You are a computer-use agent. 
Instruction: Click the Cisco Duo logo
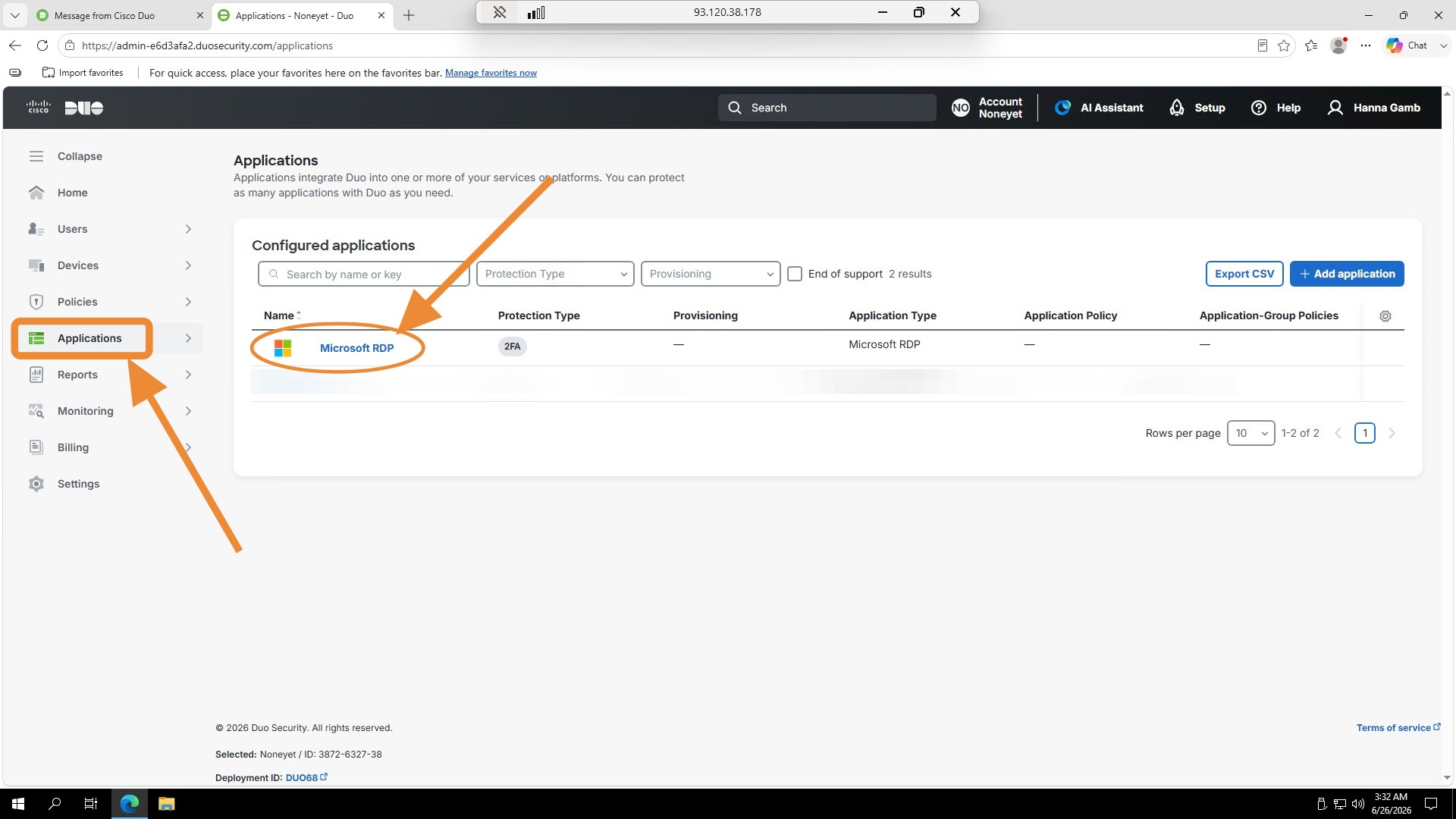pos(64,108)
